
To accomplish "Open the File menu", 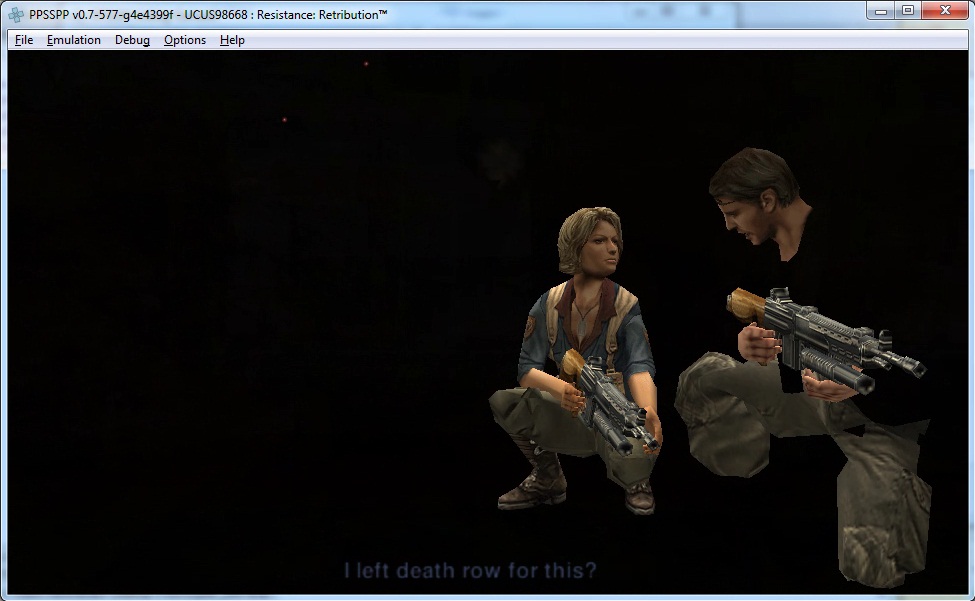I will pos(24,40).
